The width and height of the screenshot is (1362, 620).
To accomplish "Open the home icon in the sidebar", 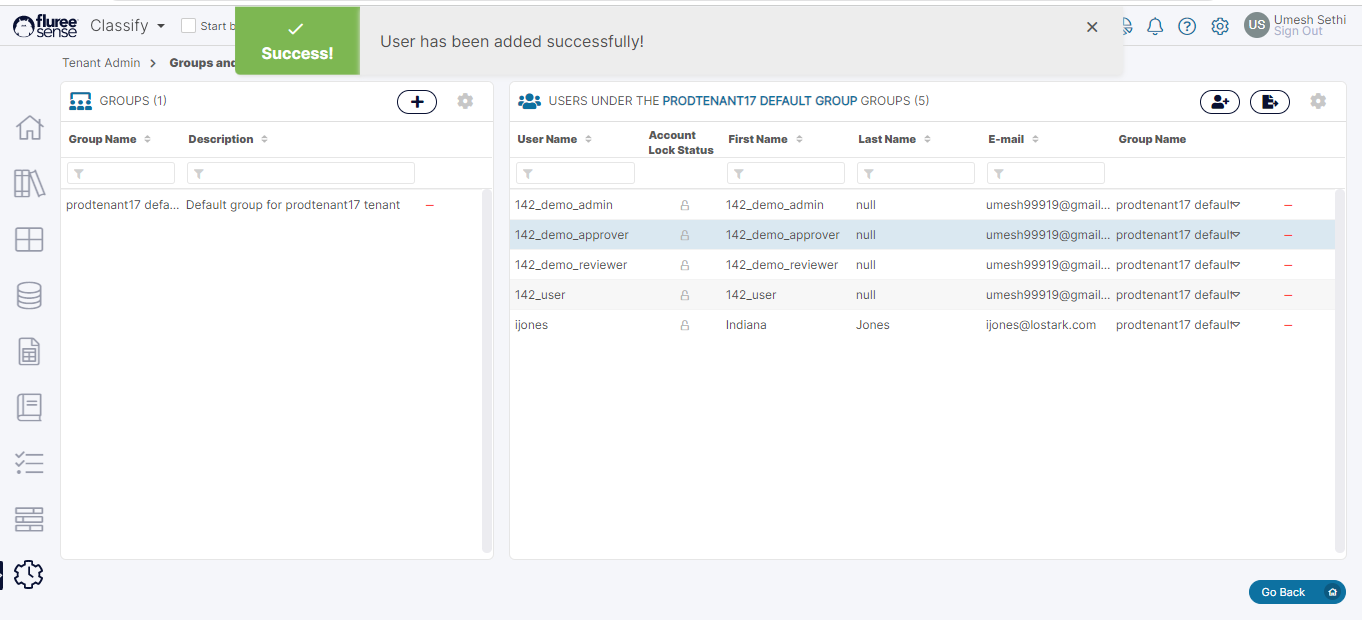I will [29, 128].
